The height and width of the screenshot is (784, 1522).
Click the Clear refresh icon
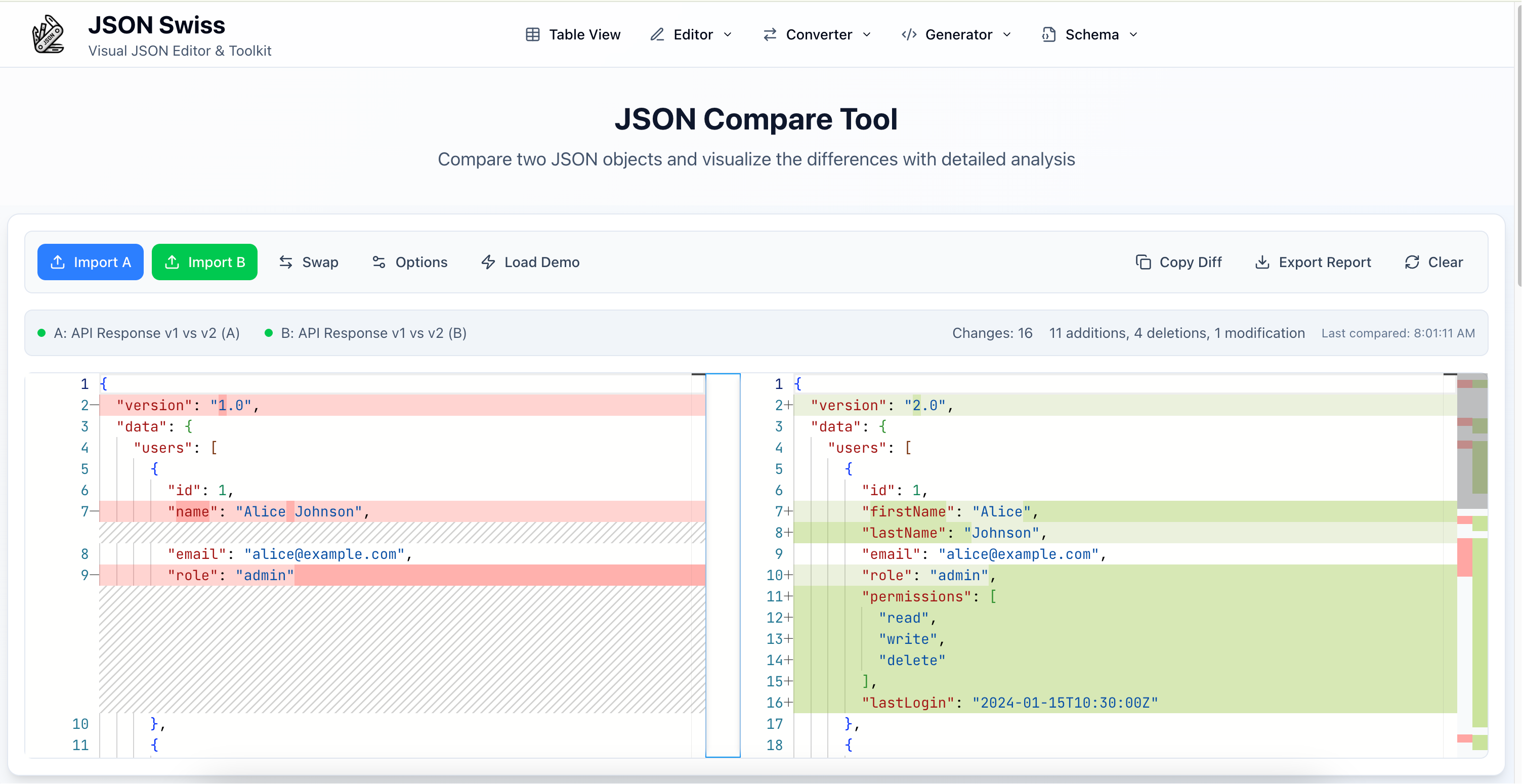(1412, 263)
